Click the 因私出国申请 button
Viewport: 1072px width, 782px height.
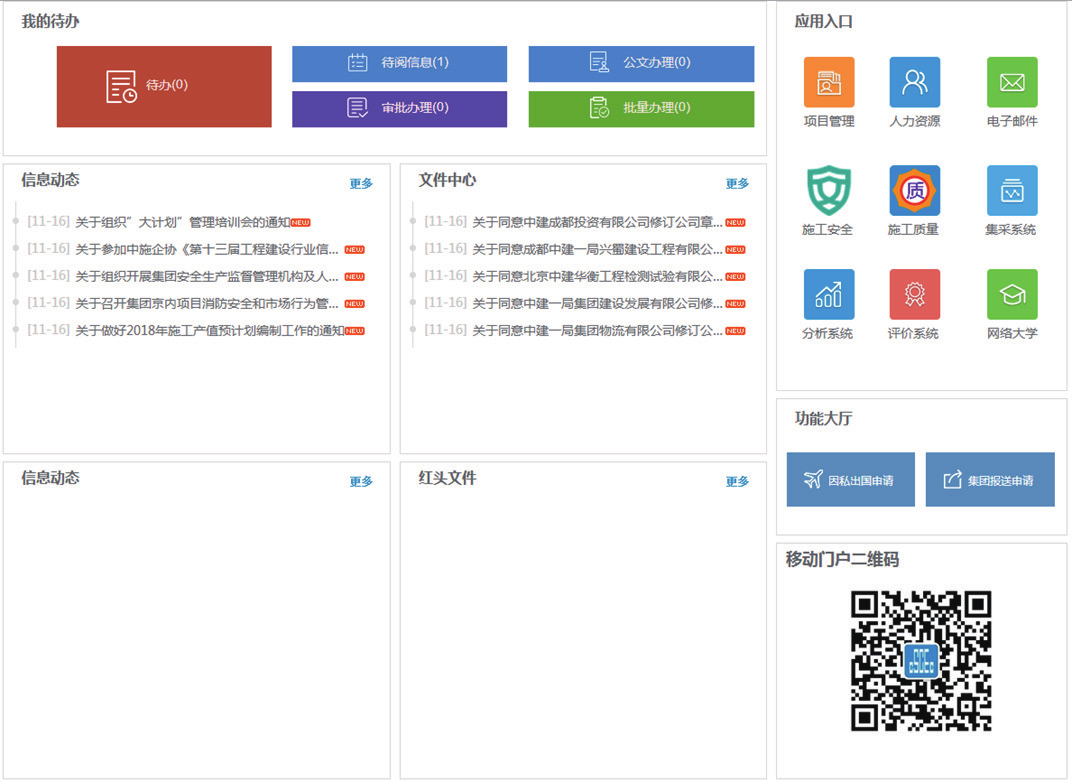point(850,480)
